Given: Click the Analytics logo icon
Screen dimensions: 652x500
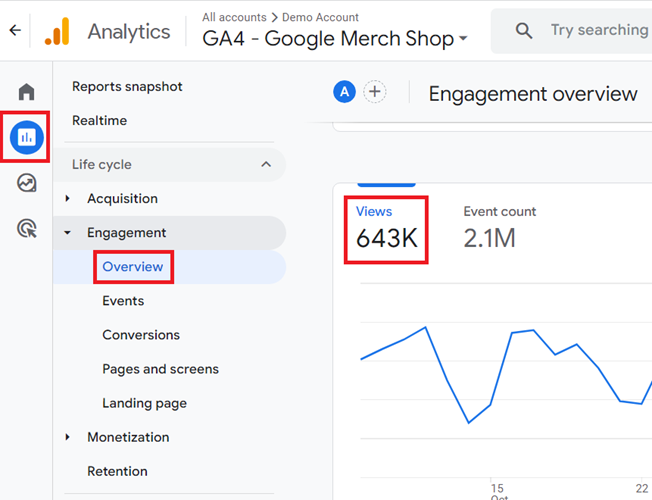Looking at the screenshot, I should point(57,31).
